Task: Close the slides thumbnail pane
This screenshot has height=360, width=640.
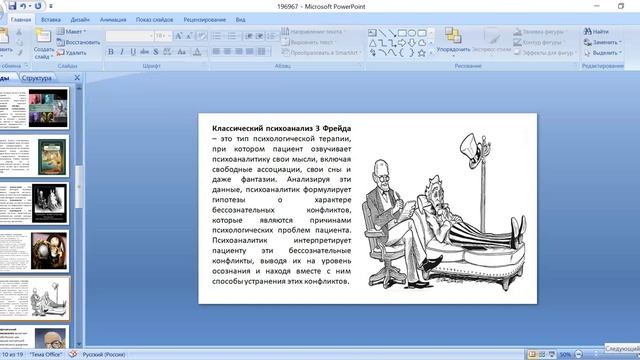Action: coord(77,78)
